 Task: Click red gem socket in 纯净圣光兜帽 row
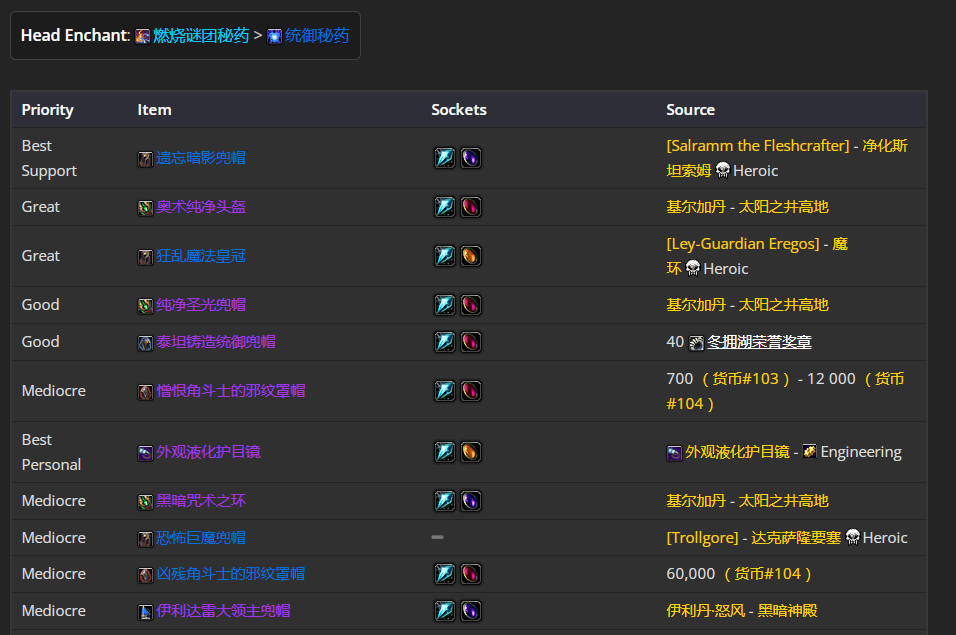[471, 305]
